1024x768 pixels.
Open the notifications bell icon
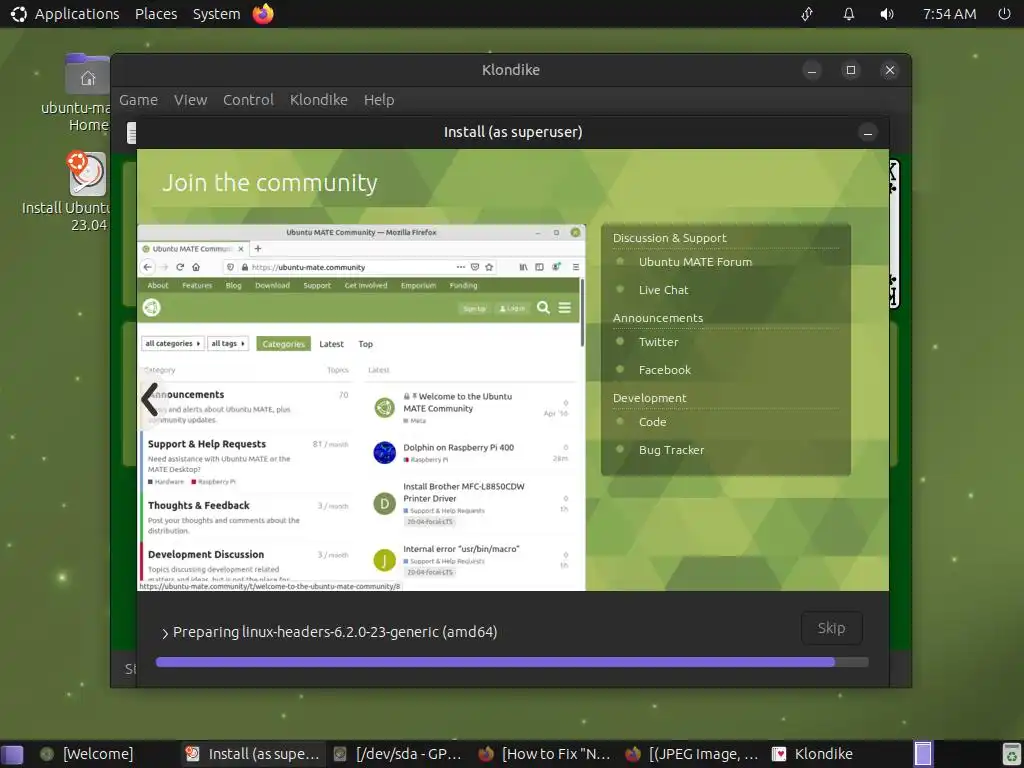click(848, 14)
